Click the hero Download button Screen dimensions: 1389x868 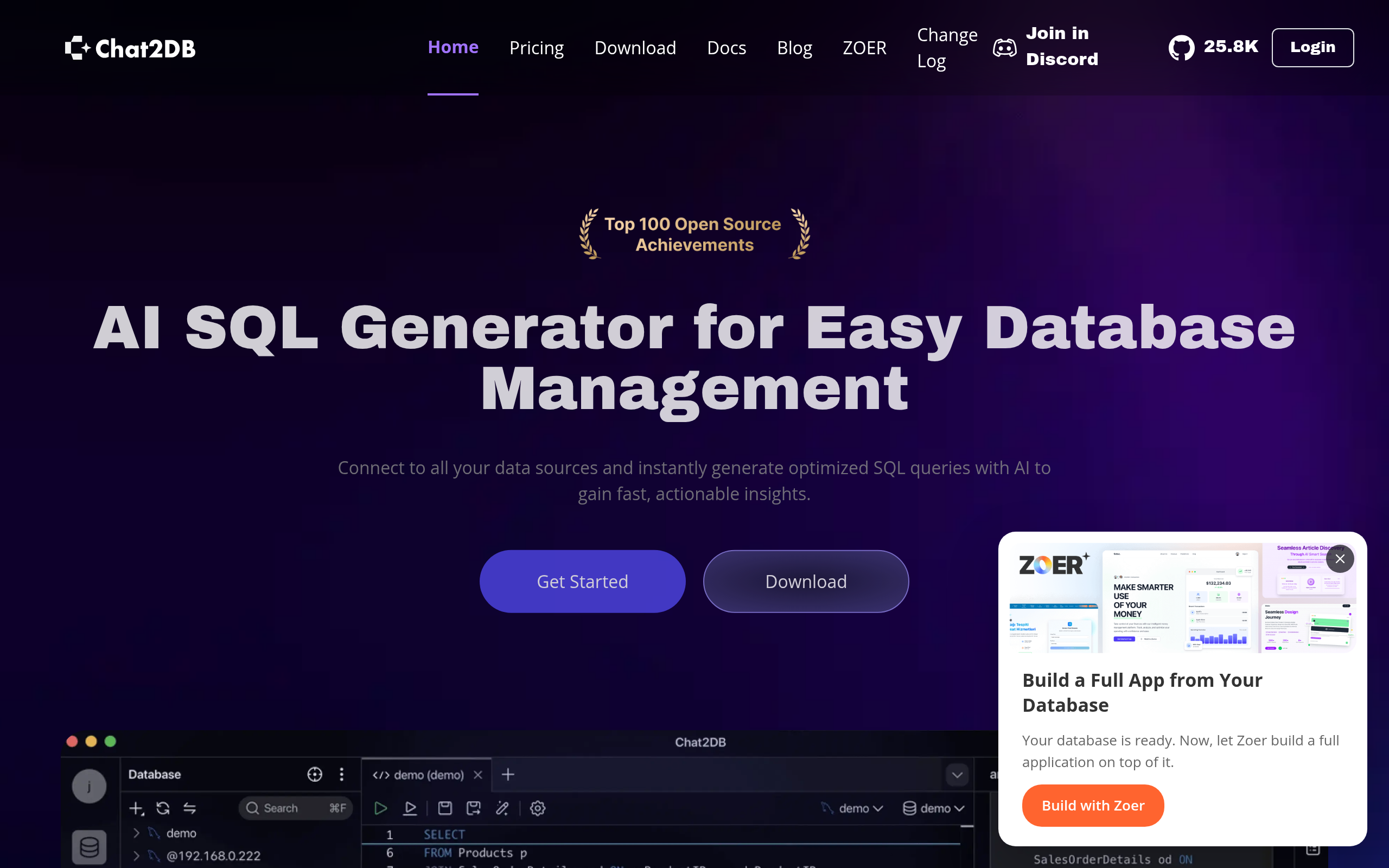[805, 581]
